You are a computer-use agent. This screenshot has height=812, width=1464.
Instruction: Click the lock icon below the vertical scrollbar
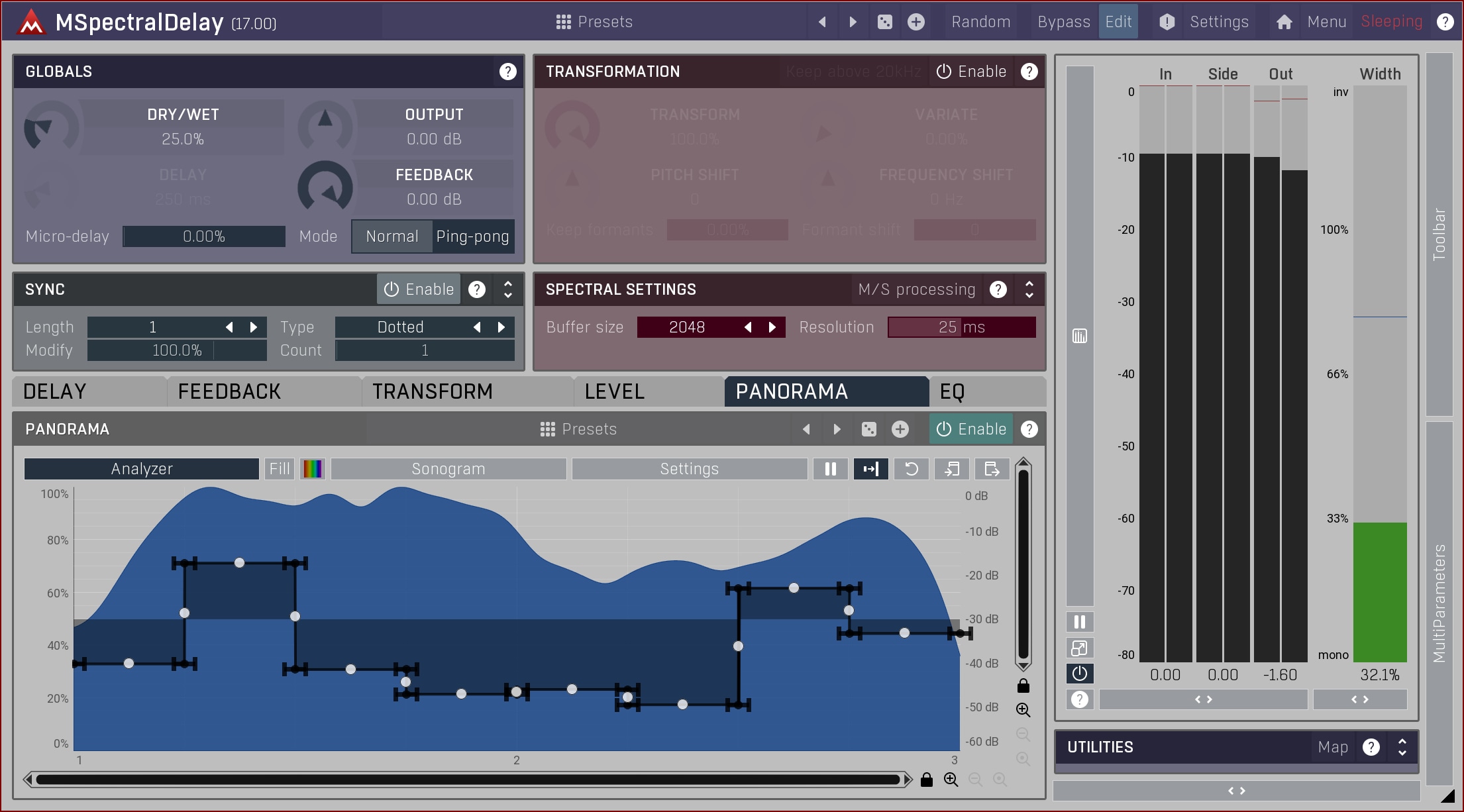(x=1023, y=685)
